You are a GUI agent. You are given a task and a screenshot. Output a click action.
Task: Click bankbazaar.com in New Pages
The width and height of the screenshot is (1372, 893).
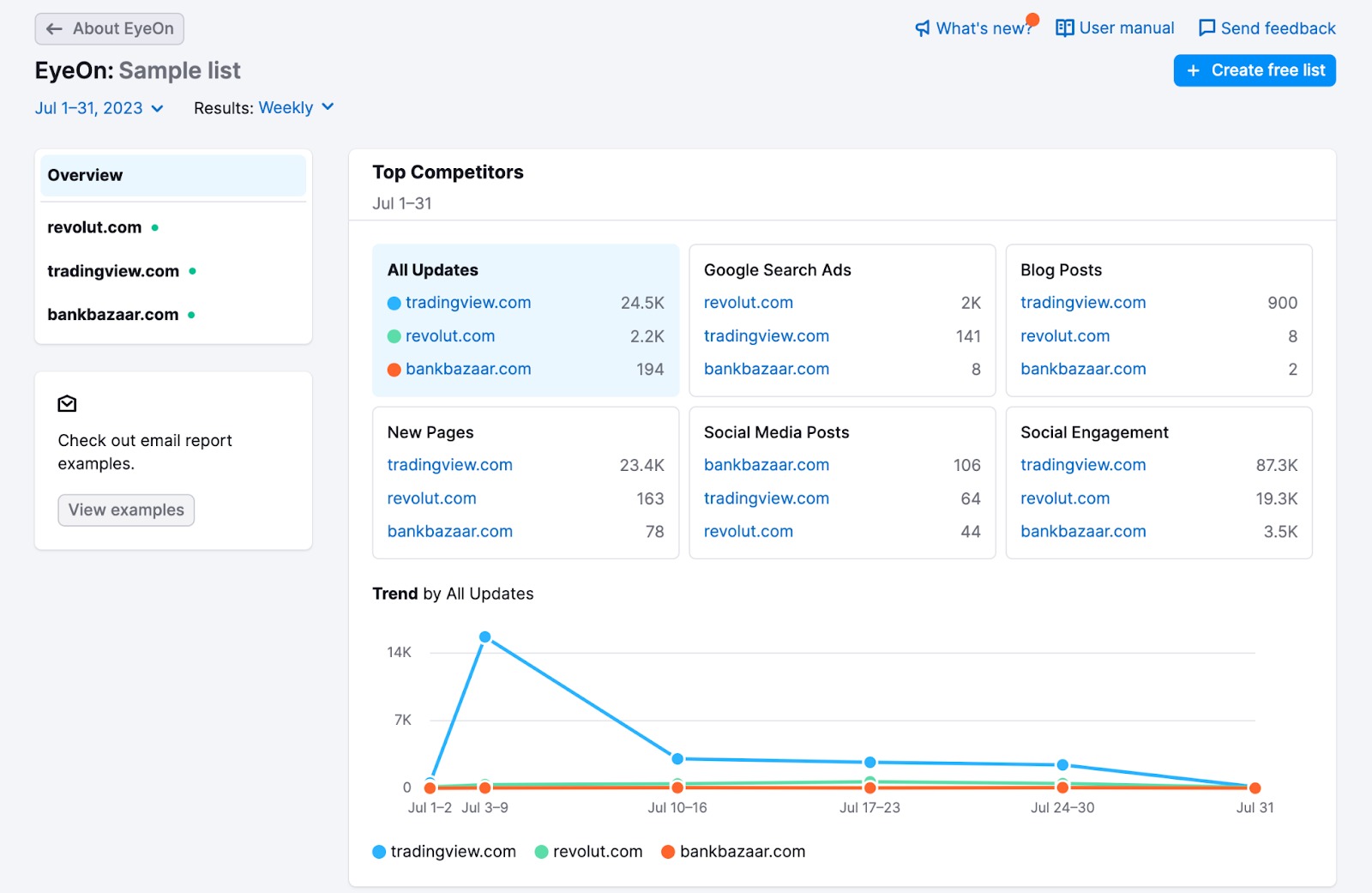[450, 532]
